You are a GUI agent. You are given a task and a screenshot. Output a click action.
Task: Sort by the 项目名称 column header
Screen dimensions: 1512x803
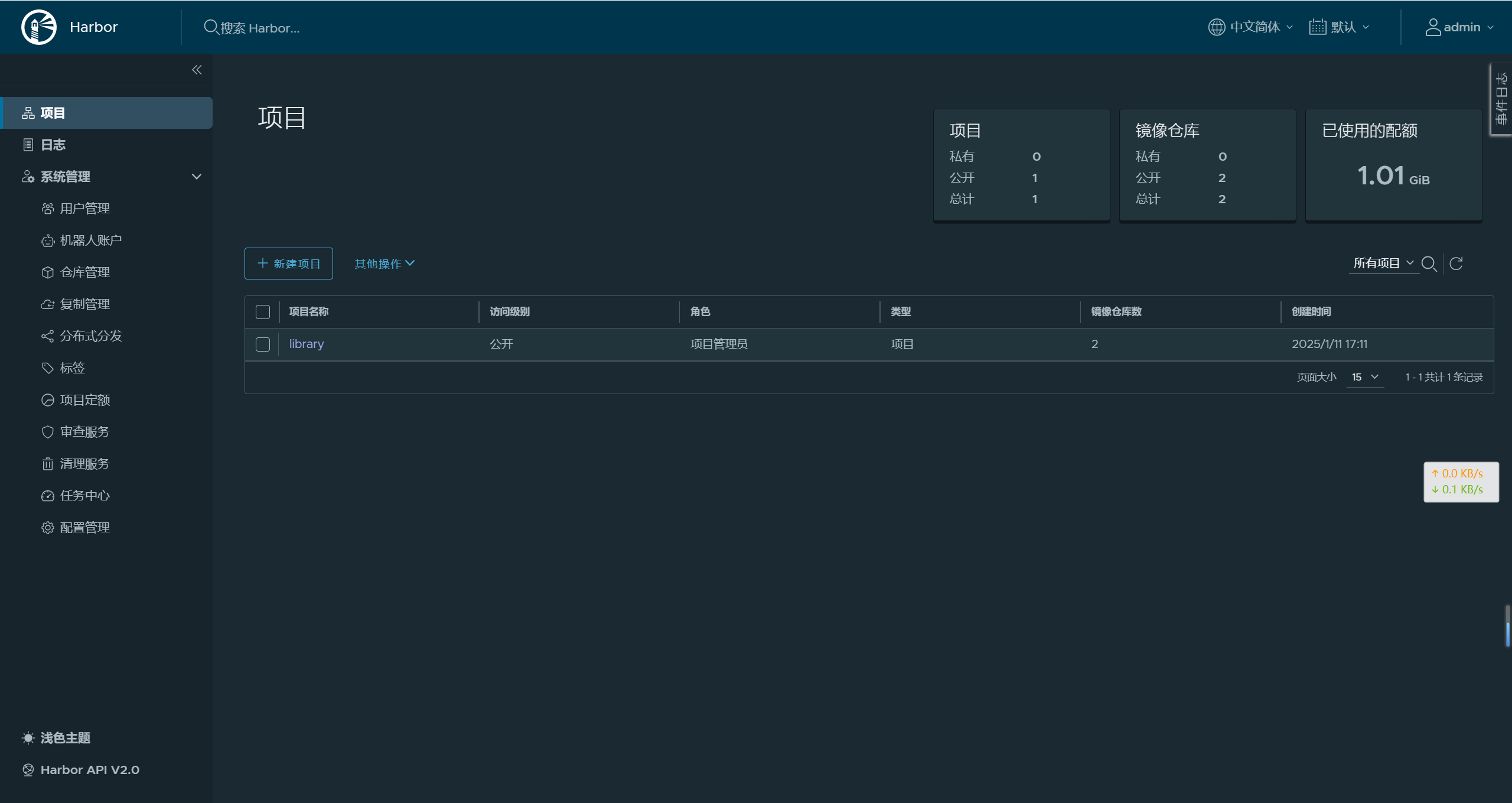(x=309, y=311)
